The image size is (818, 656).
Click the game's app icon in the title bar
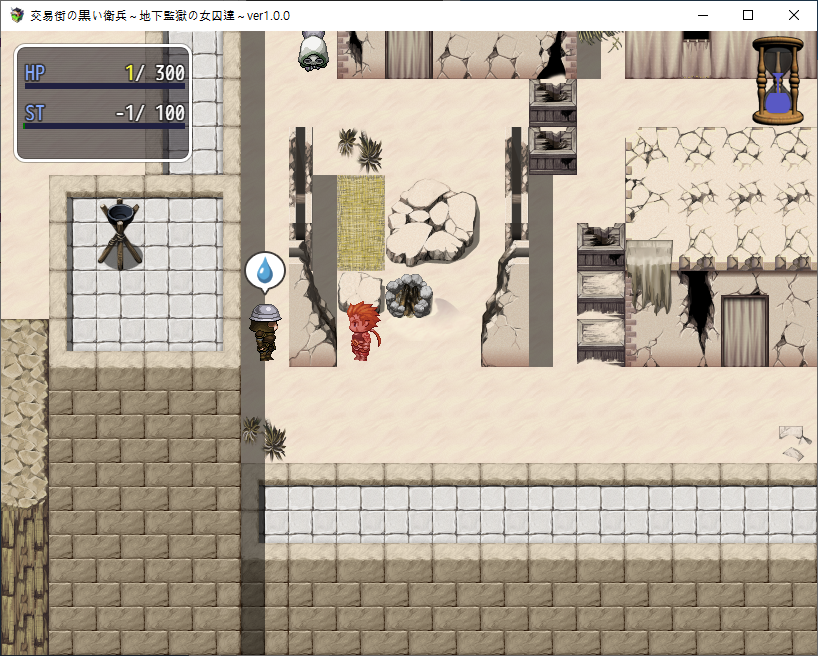17,15
